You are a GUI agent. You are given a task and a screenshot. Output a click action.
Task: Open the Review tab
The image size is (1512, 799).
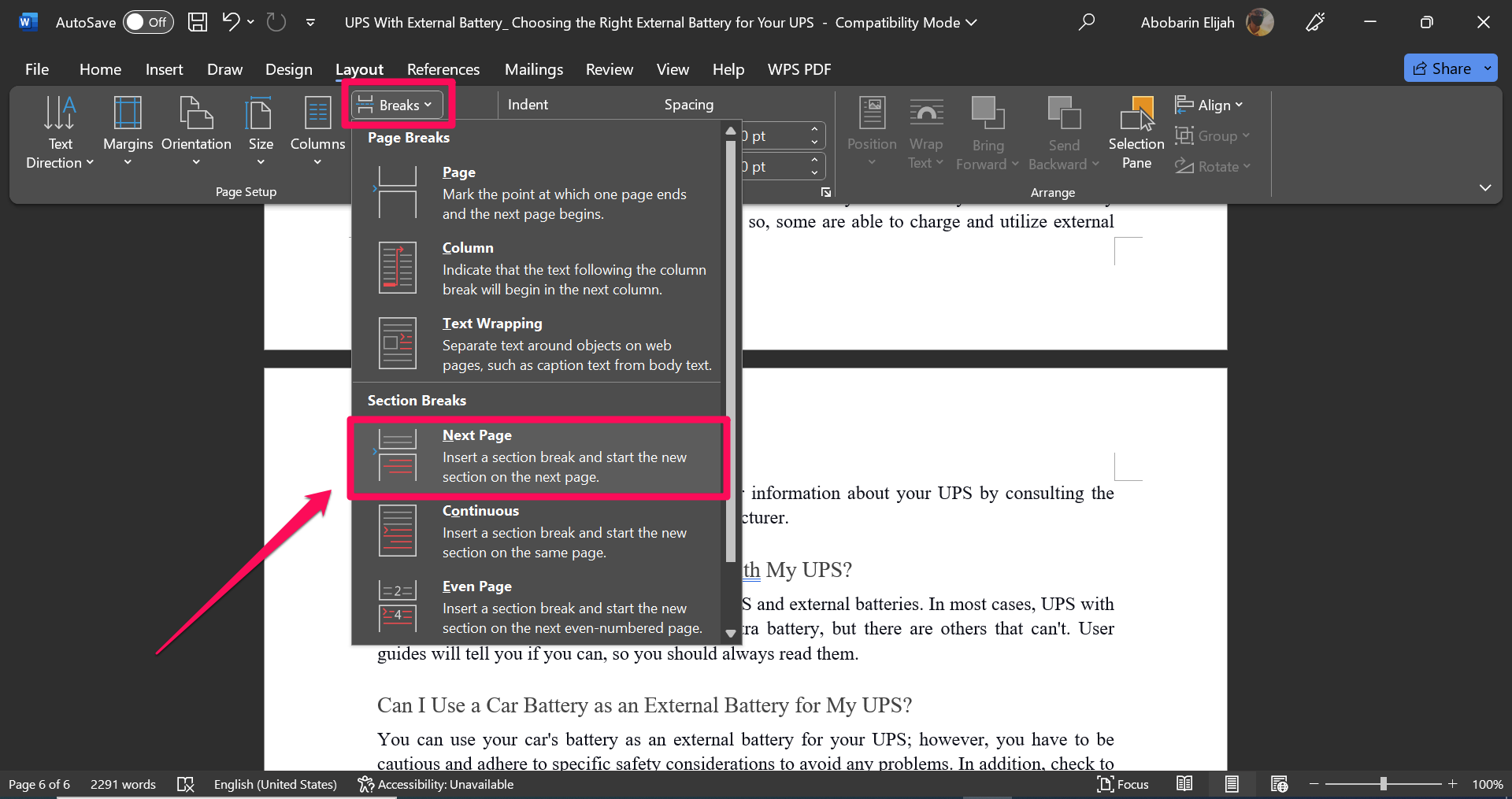(x=610, y=69)
